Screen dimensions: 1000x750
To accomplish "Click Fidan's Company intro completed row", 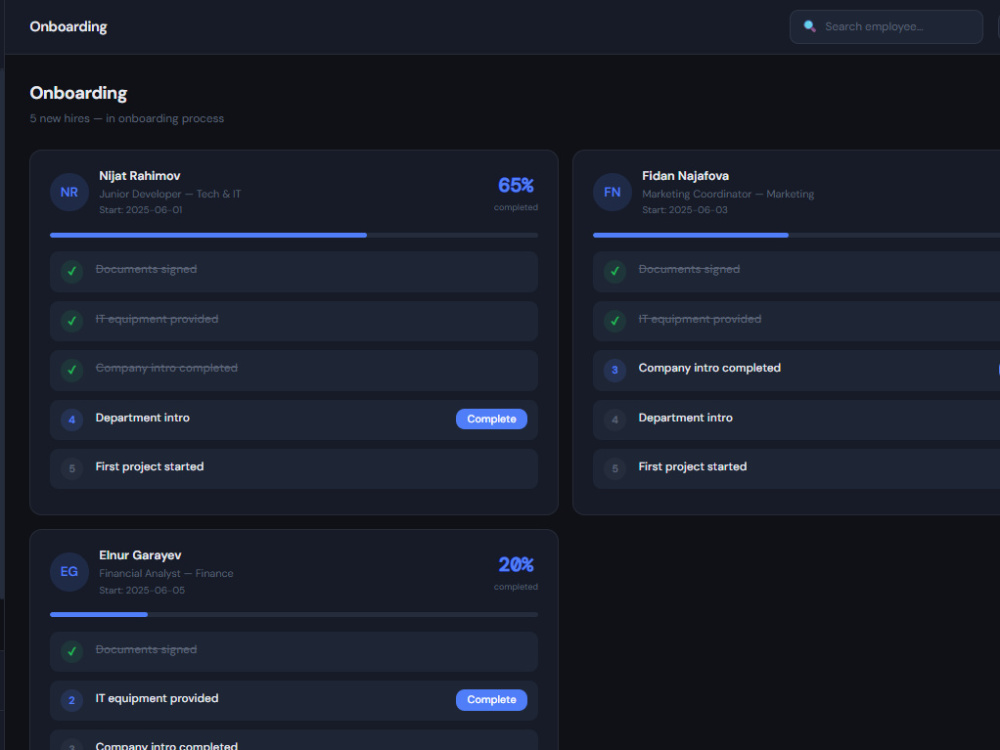I will tap(797, 370).
